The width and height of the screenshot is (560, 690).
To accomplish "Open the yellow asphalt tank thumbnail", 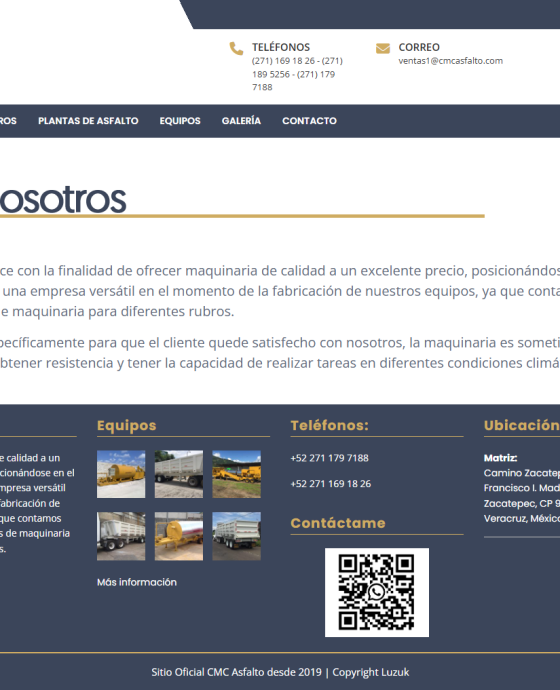I will [x=121, y=474].
